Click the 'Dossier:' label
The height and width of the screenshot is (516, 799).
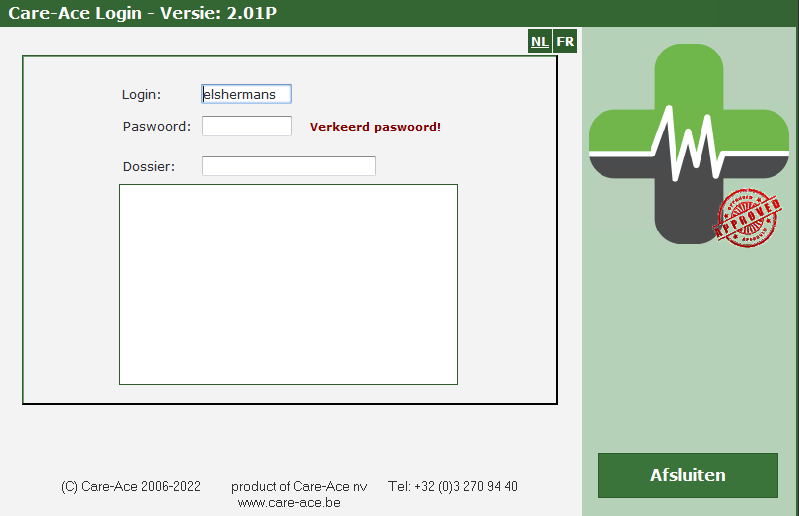click(x=149, y=167)
